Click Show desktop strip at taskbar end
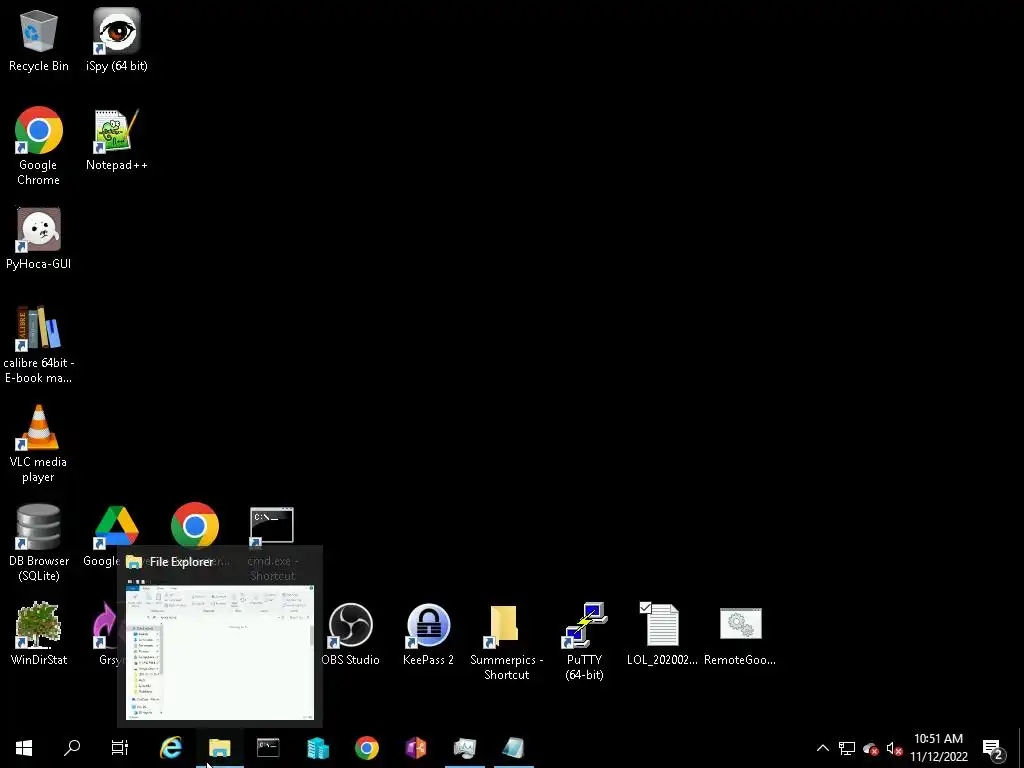Screen dimensions: 1024x768 coord(1021,748)
